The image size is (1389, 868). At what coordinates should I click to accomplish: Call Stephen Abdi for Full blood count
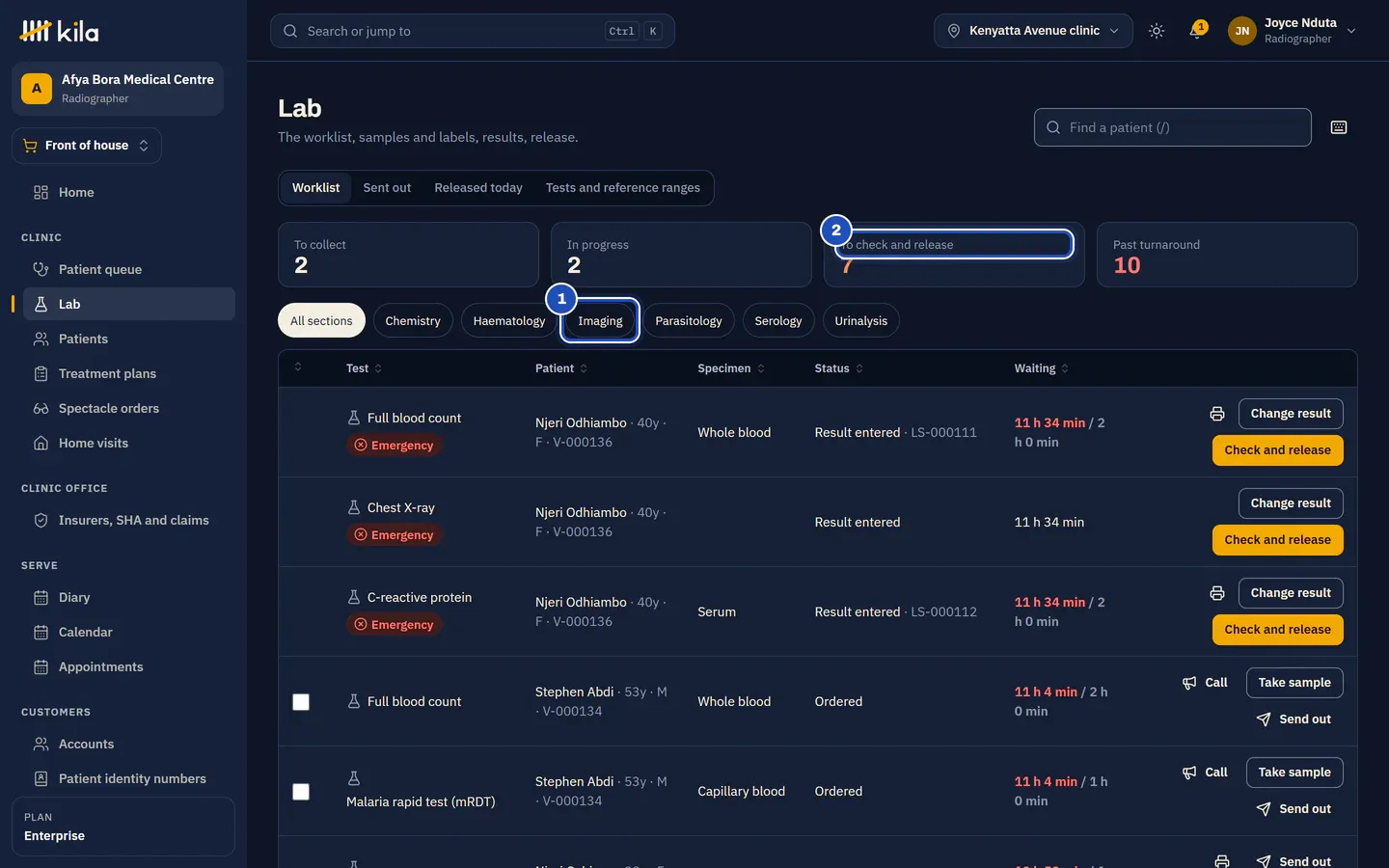point(1206,683)
